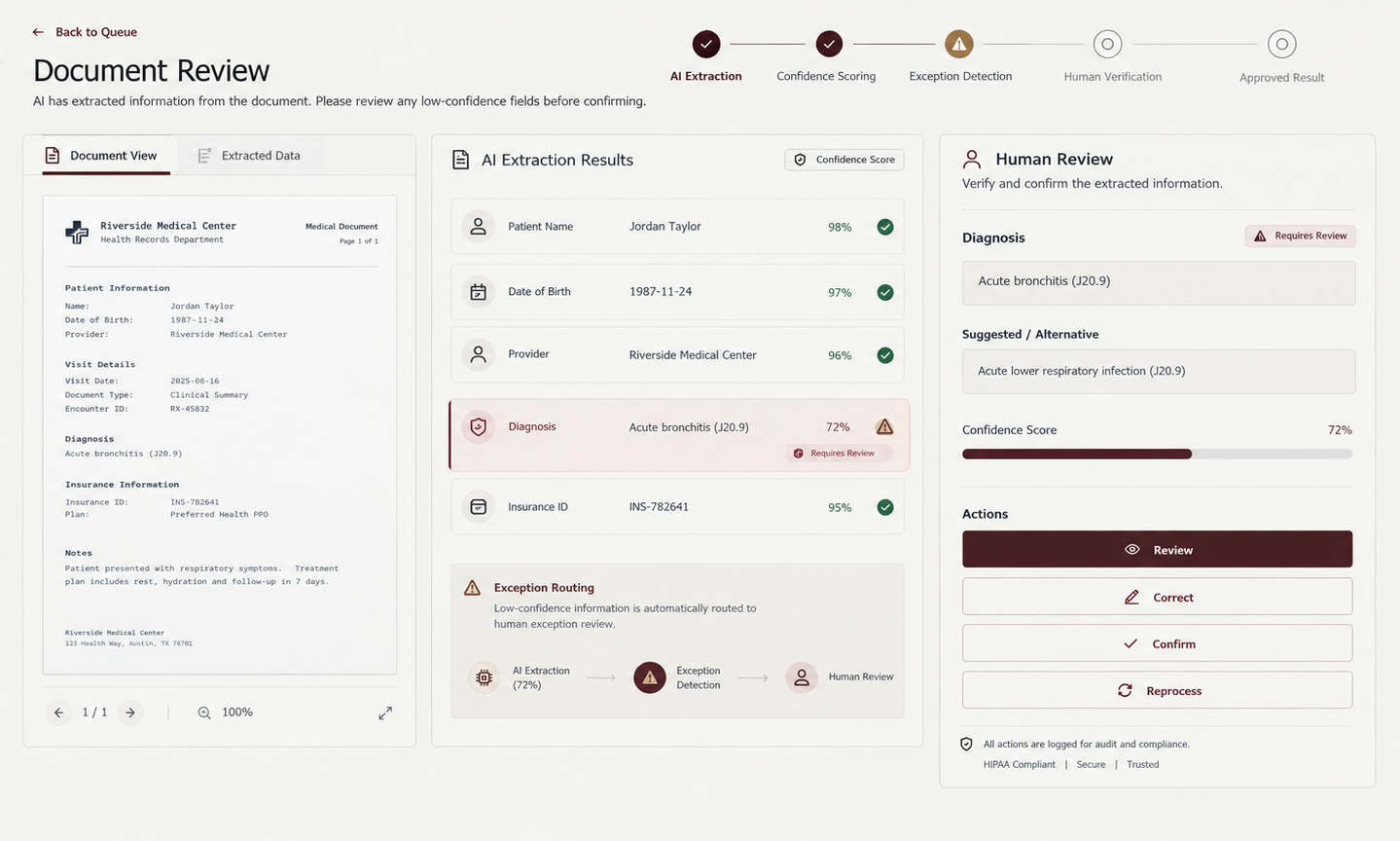The height and width of the screenshot is (841, 1400).
Task: Click the document page preview thumbnail
Action: [220, 435]
